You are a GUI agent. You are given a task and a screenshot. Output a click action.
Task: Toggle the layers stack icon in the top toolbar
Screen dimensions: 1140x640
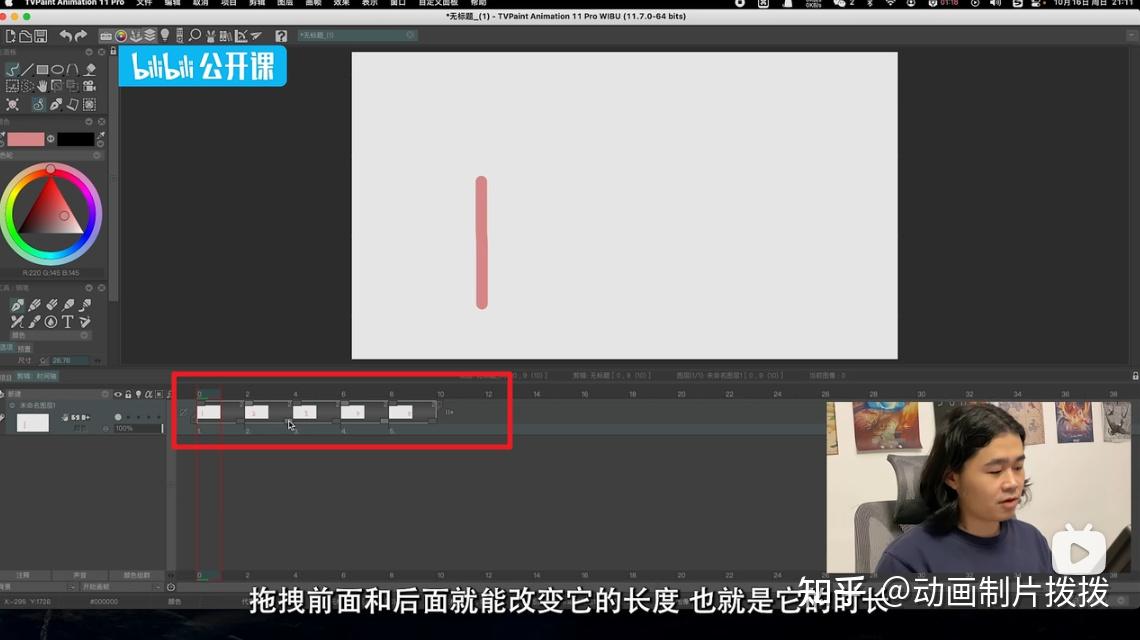click(x=150, y=36)
